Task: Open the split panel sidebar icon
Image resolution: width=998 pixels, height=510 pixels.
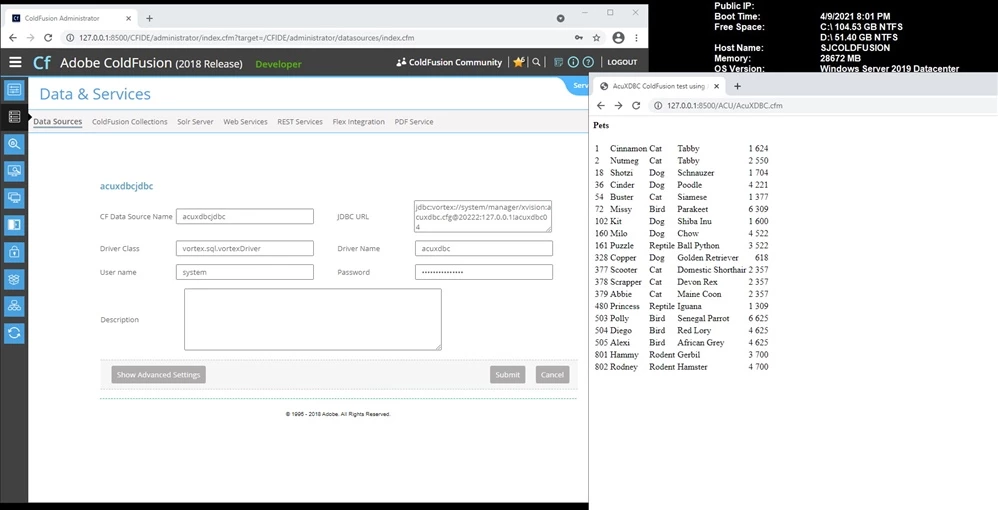Action: [14, 225]
